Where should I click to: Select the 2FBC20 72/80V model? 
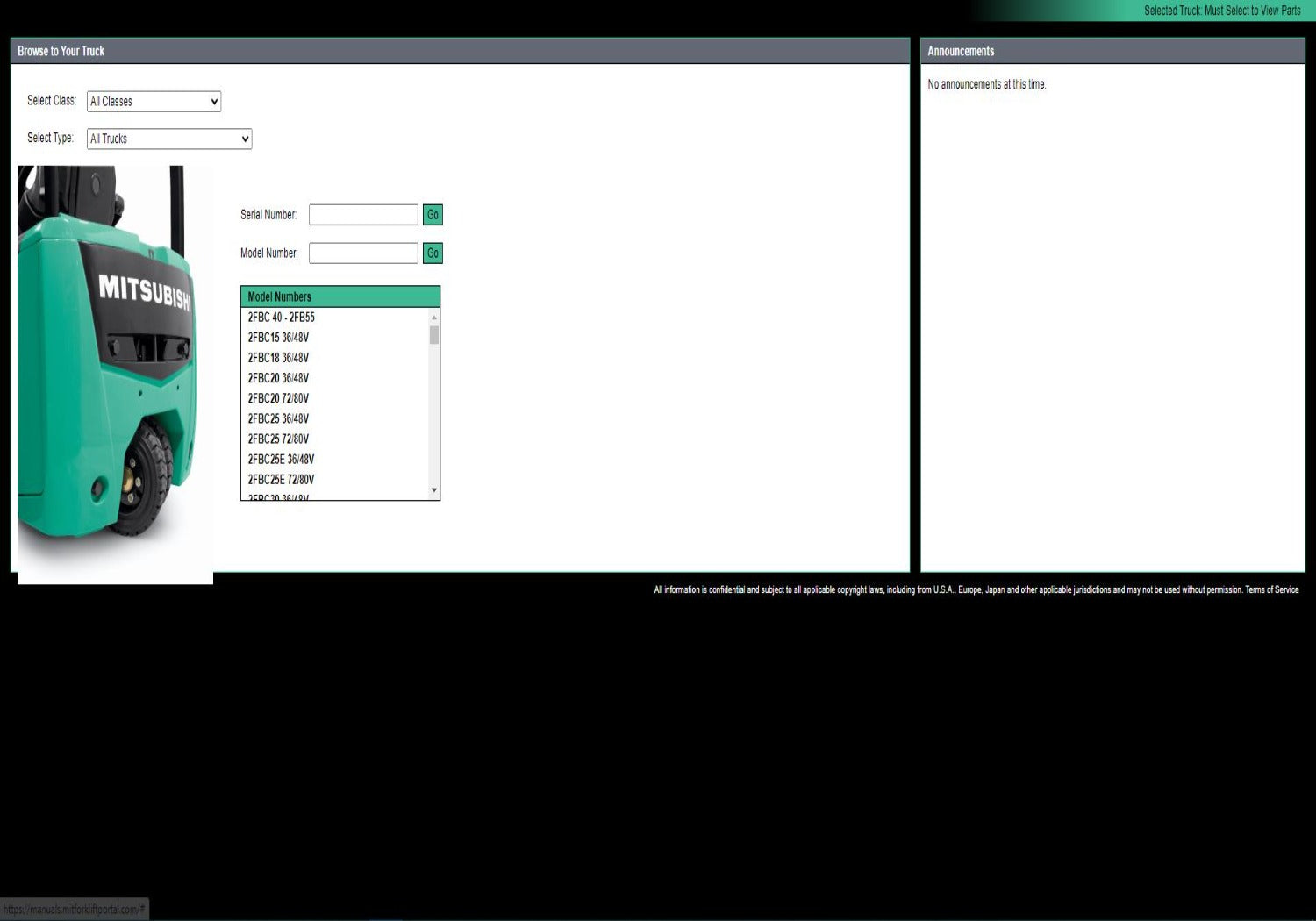coord(278,398)
